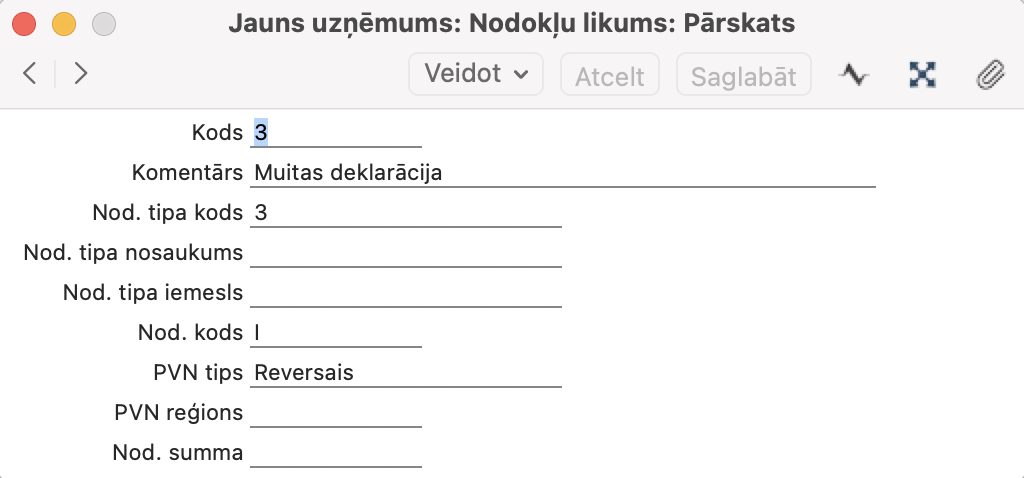Click the PVN reģions field
The width and height of the screenshot is (1024, 478).
[336, 413]
